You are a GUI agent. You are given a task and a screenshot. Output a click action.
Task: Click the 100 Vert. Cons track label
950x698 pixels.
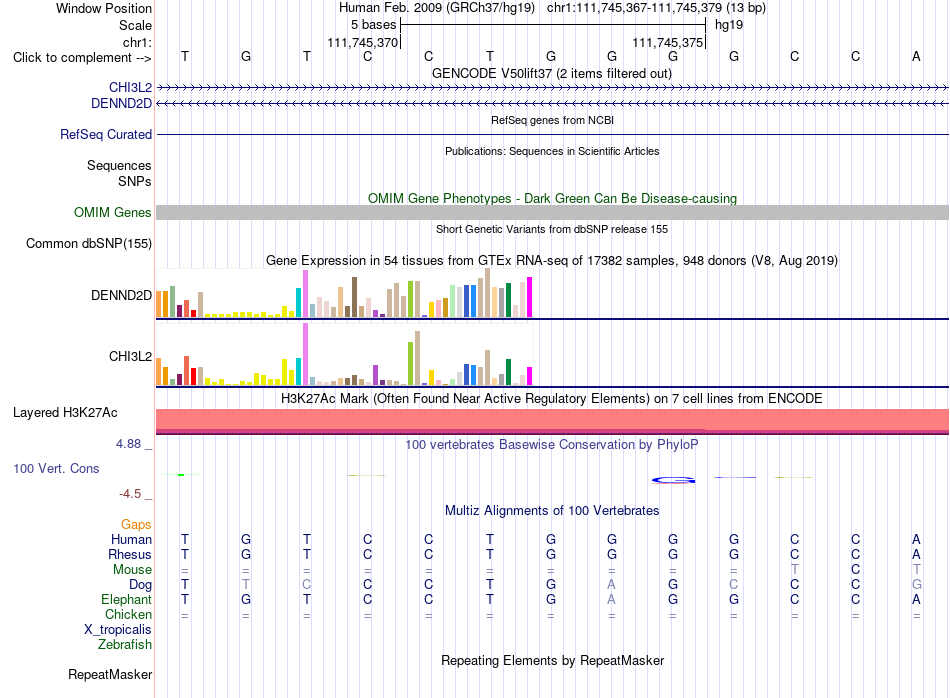pyautogui.click(x=56, y=468)
